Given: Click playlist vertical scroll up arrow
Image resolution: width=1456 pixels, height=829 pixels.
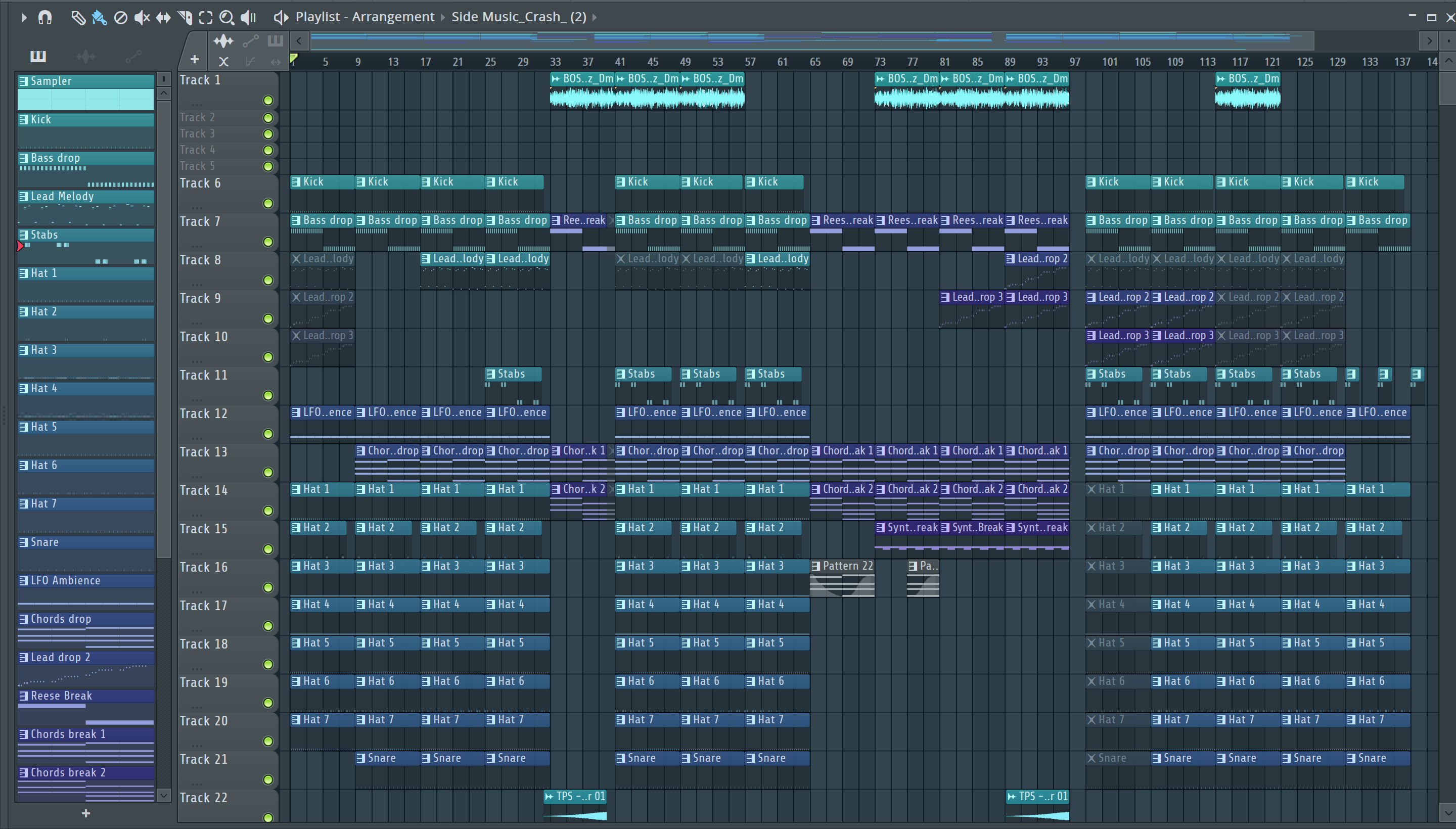Looking at the screenshot, I should (x=1449, y=61).
